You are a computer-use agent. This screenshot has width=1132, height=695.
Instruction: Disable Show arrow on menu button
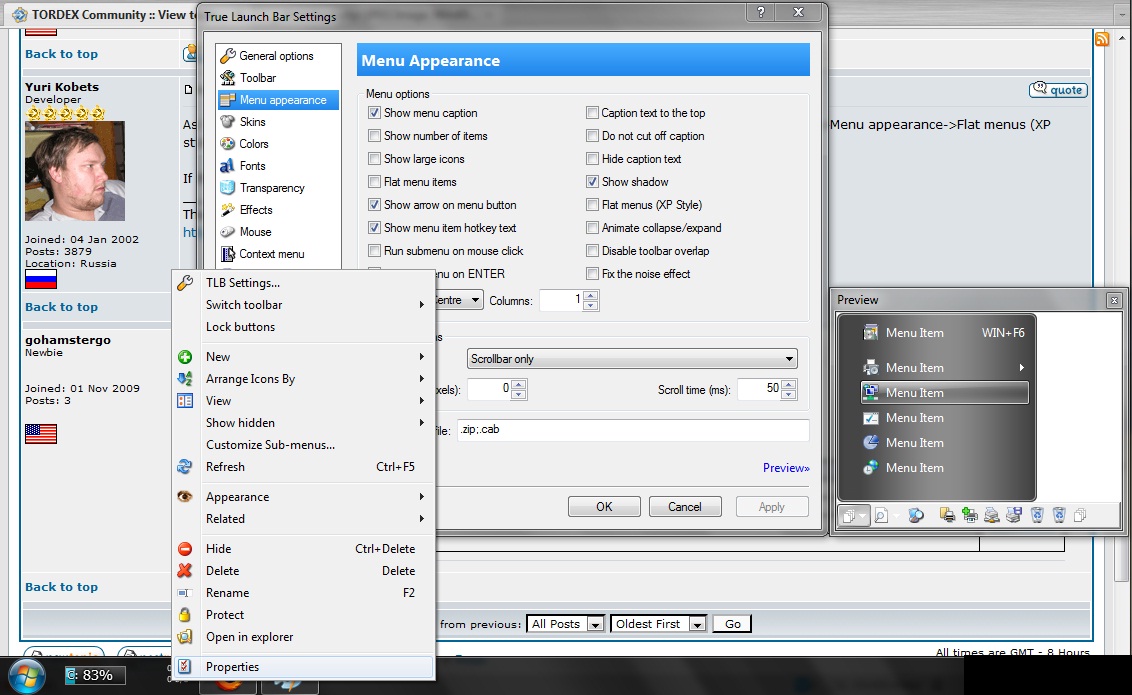pos(374,205)
